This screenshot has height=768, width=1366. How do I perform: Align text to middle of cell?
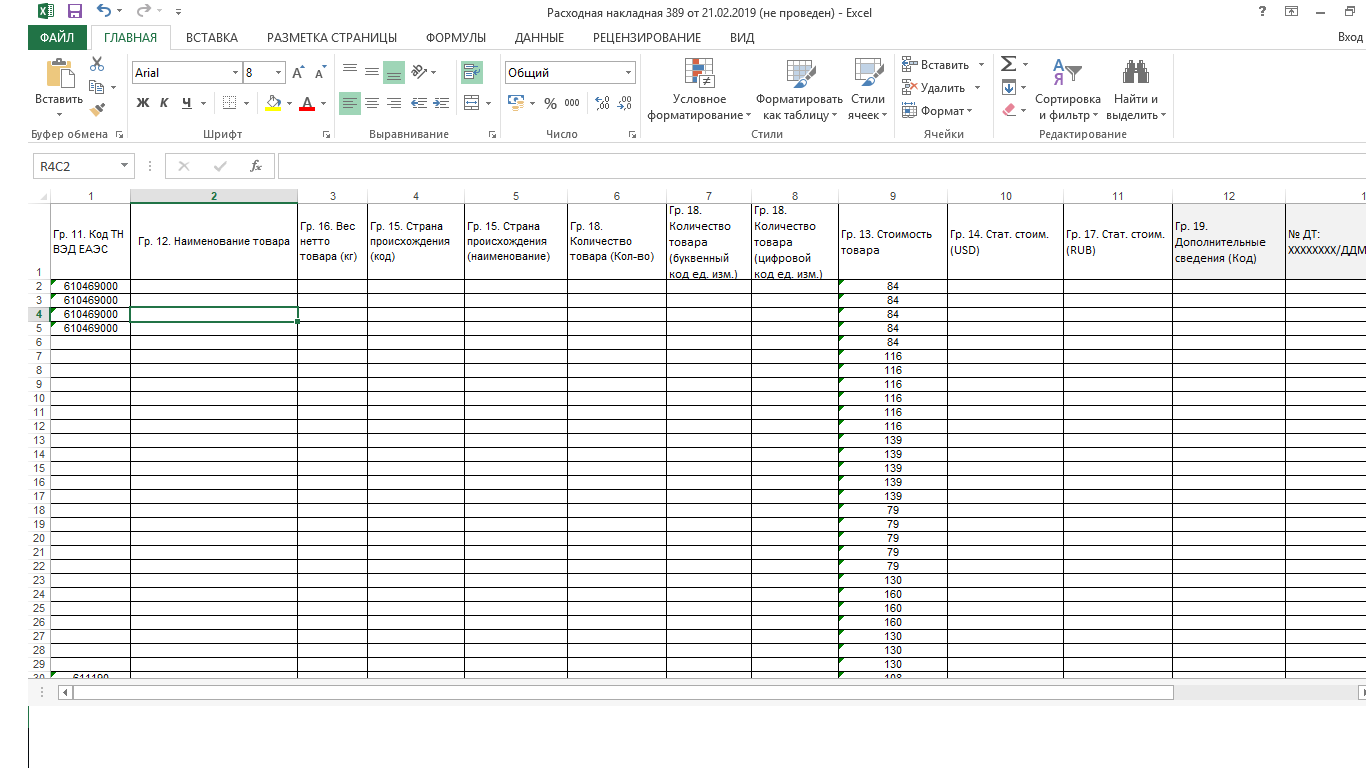tap(371, 72)
